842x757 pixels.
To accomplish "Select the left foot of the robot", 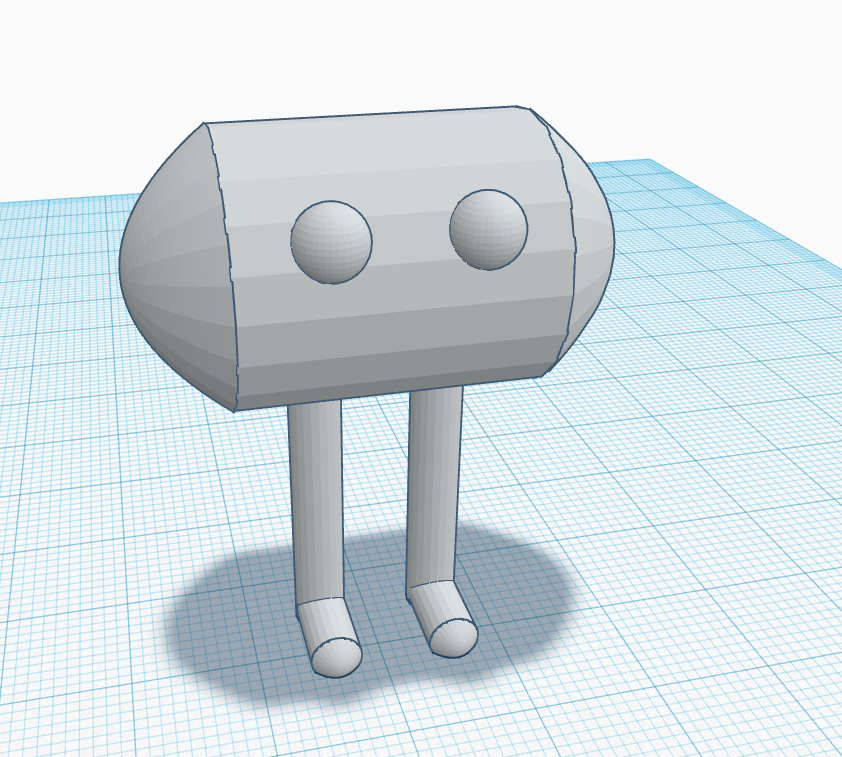I will 329,637.
